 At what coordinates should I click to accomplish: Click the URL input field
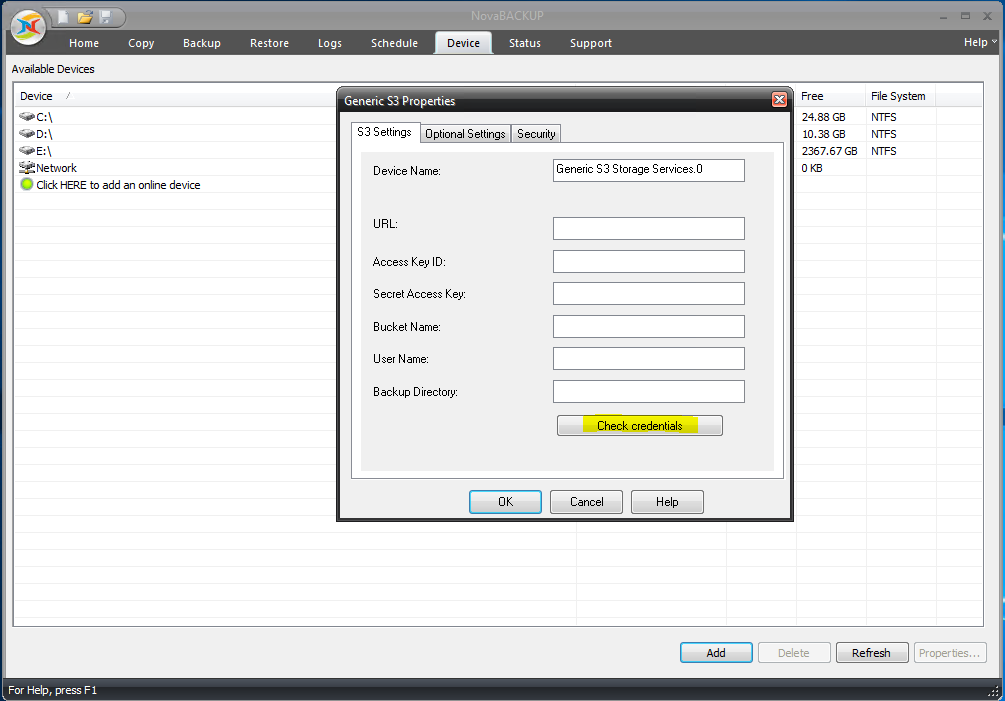[x=649, y=228]
